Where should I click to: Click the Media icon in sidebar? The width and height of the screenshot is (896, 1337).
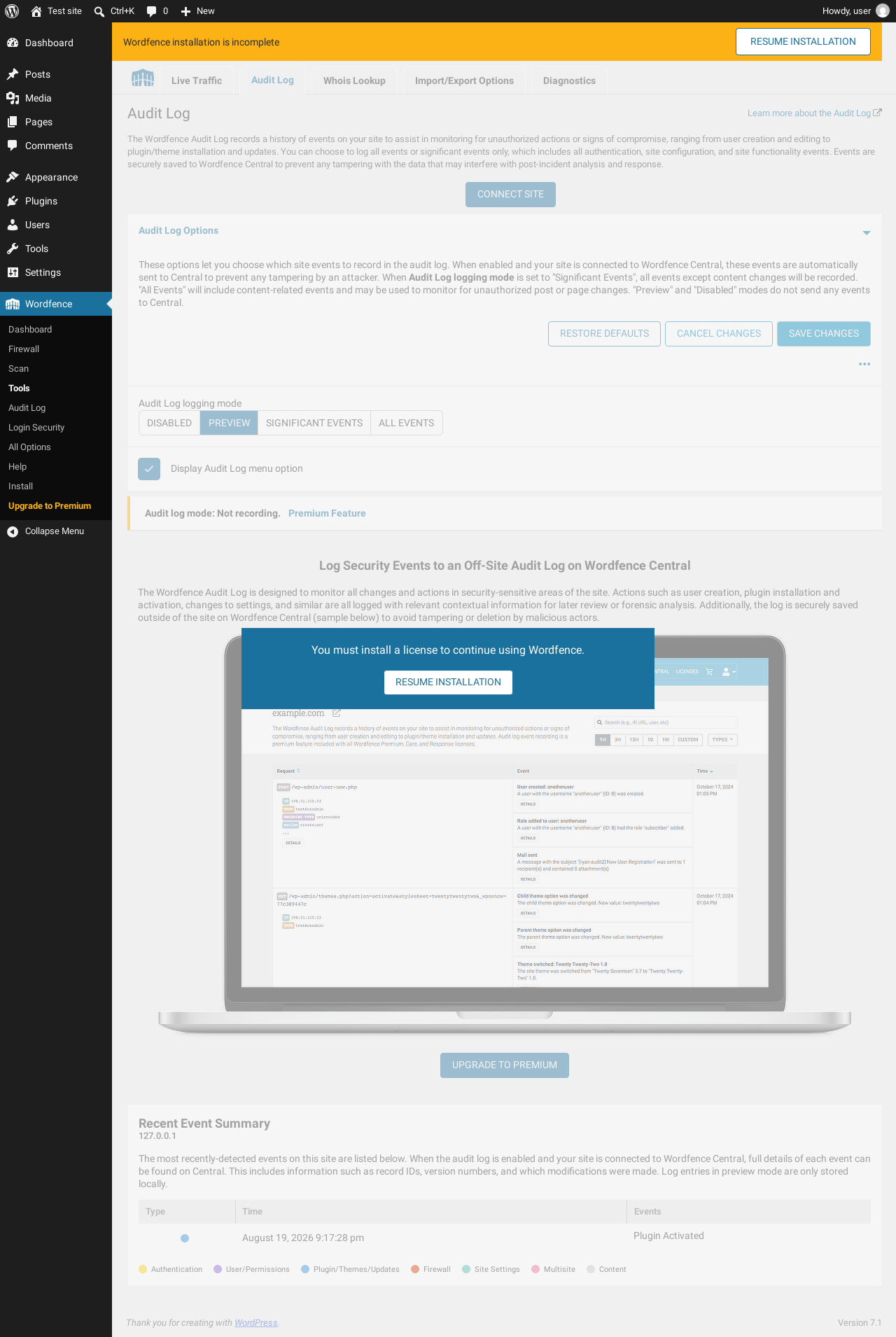[x=13, y=98]
